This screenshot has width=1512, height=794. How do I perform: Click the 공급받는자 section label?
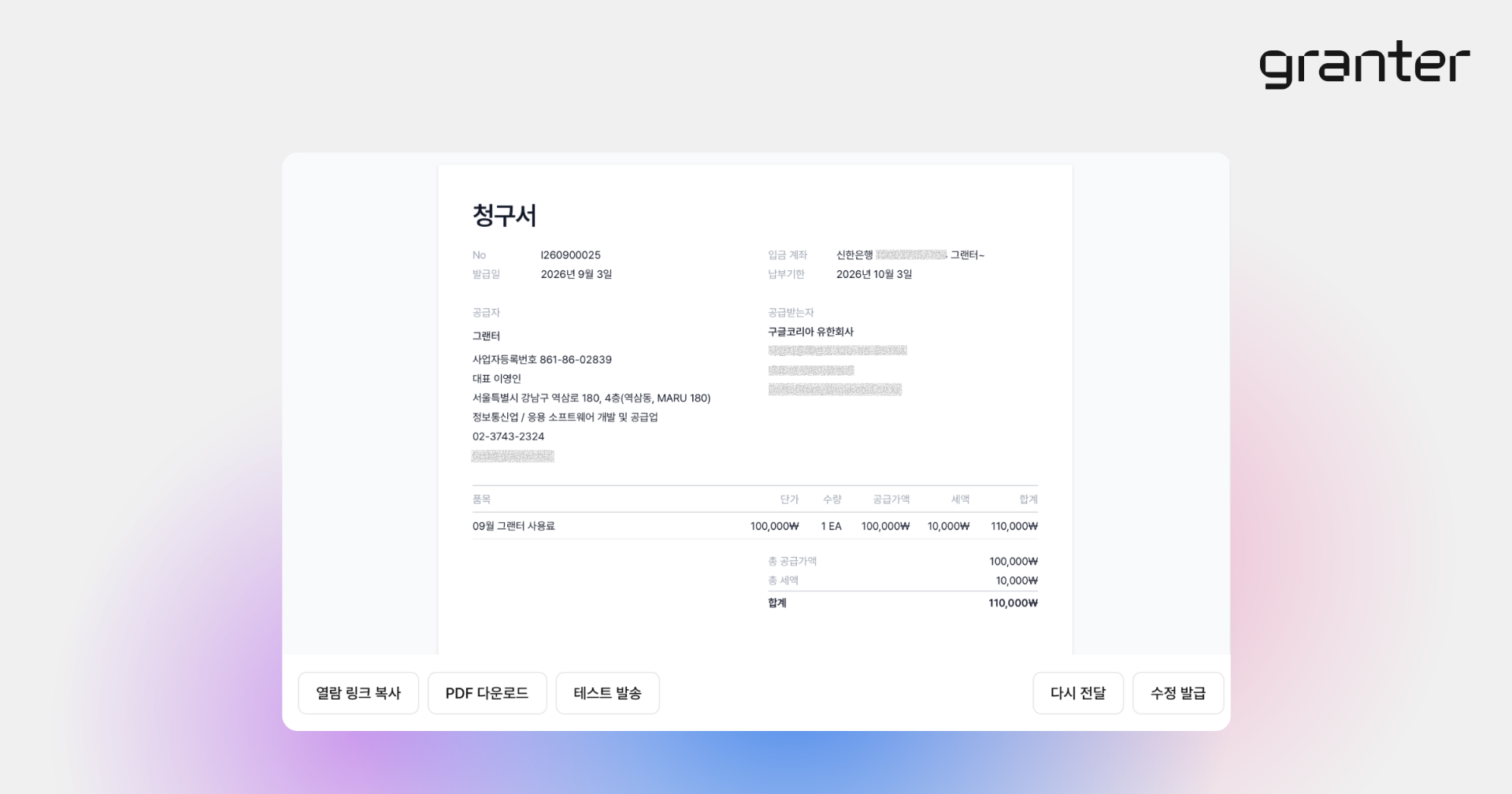(x=791, y=313)
